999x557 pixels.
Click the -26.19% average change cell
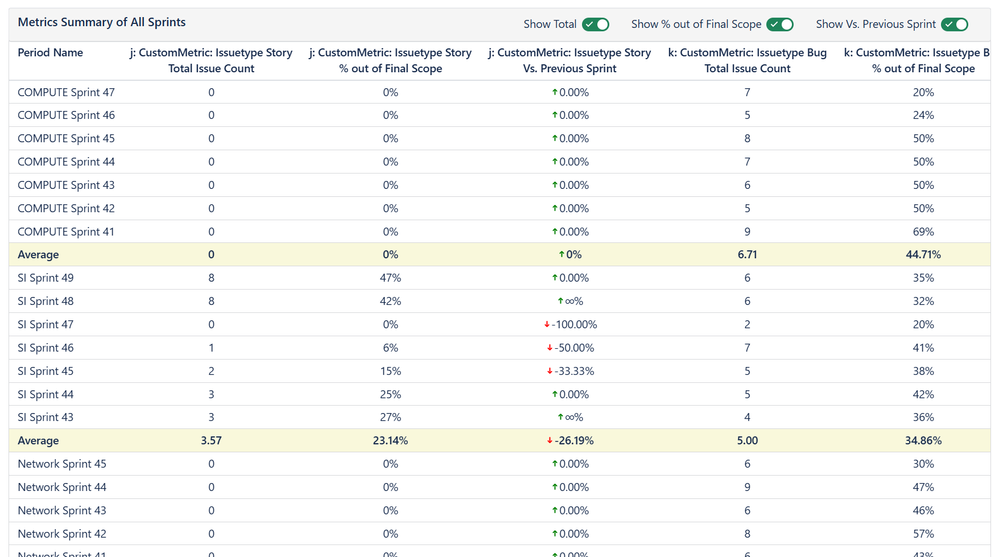tap(570, 441)
